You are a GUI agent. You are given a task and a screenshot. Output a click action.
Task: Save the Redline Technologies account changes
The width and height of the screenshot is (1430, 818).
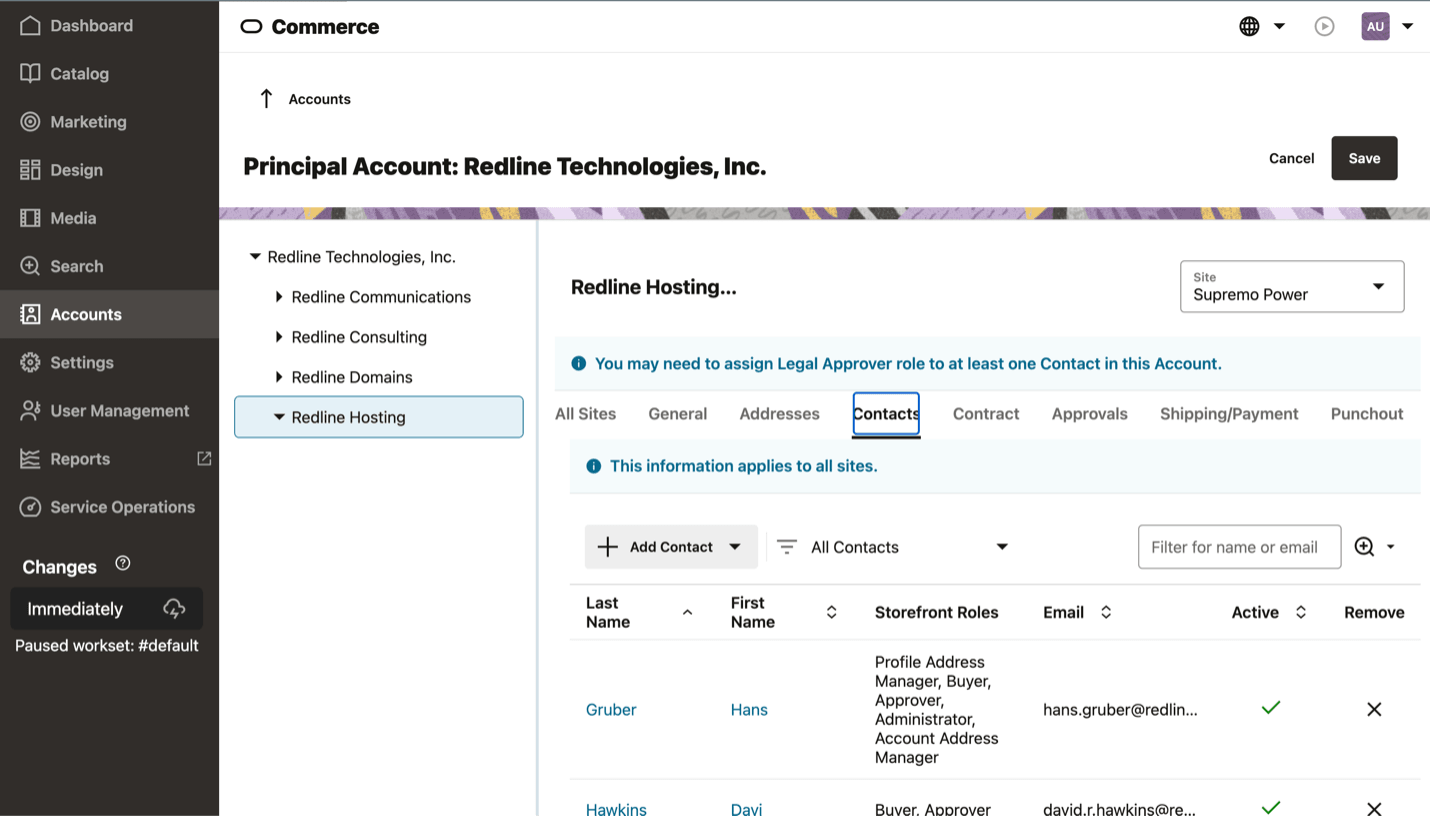click(x=1363, y=157)
